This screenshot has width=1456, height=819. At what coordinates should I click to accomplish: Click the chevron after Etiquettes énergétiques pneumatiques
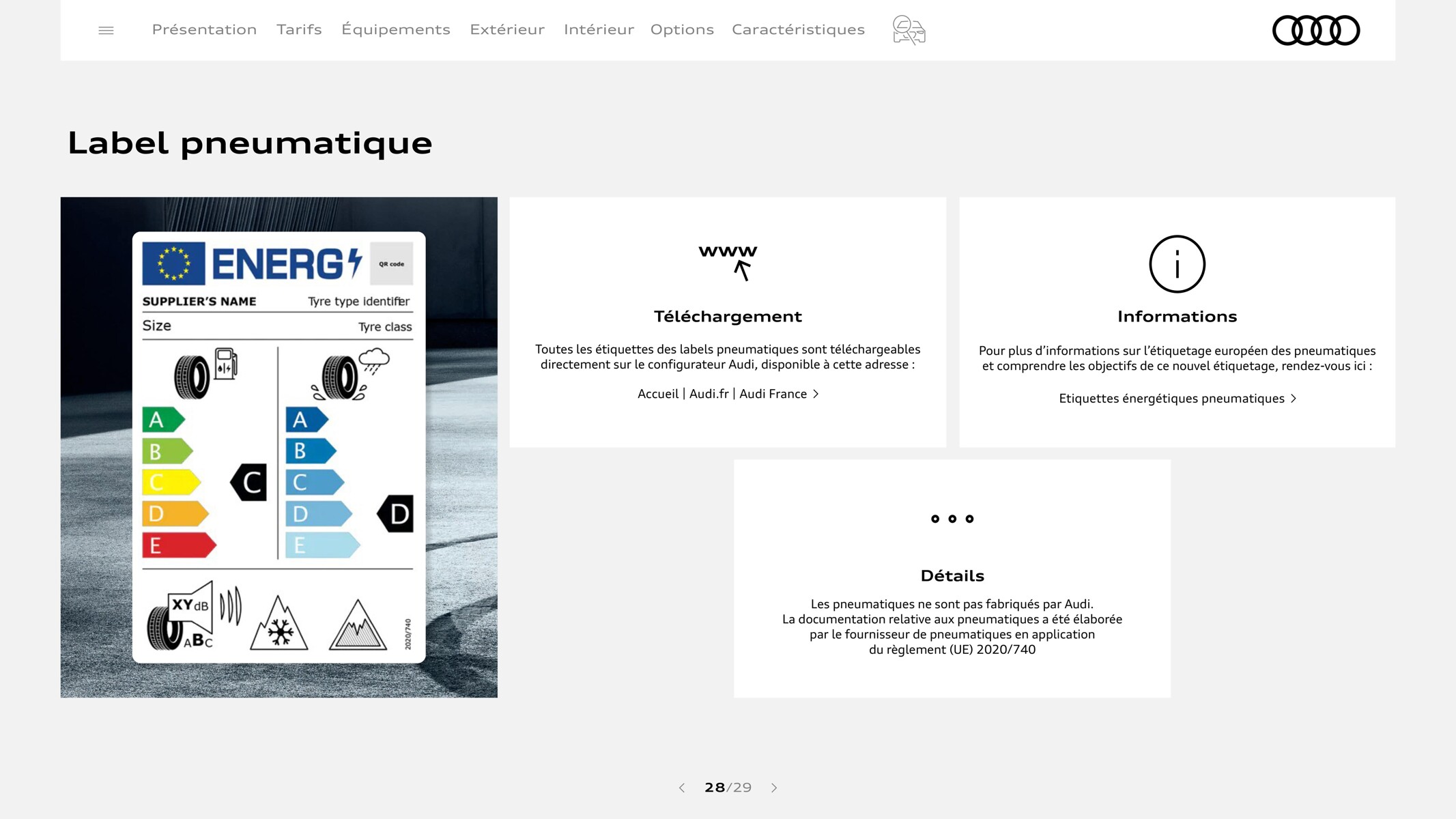(1293, 399)
